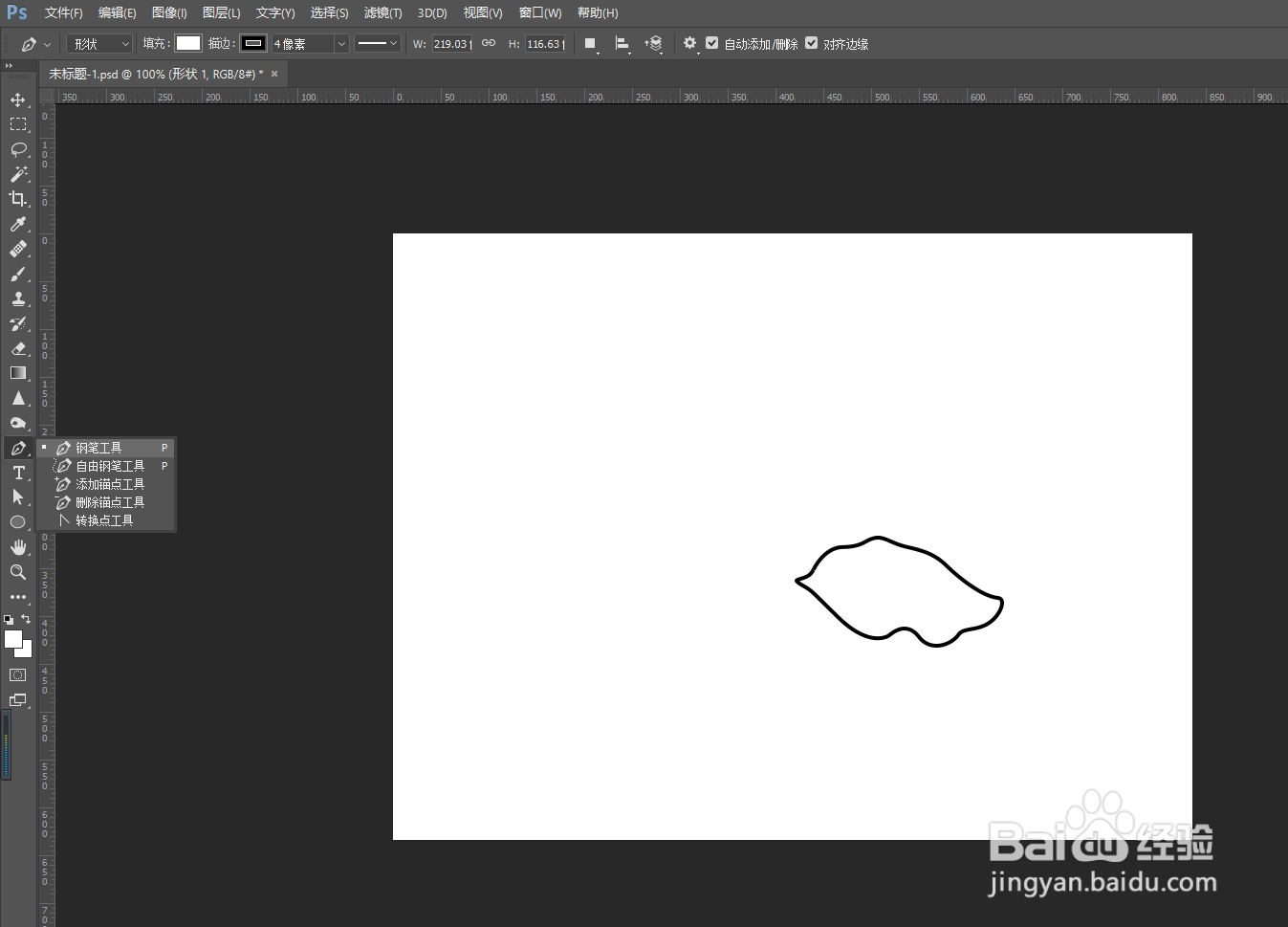Viewport: 1288px width, 927px height.
Task: Open the 3D(D) menu
Action: (432, 13)
